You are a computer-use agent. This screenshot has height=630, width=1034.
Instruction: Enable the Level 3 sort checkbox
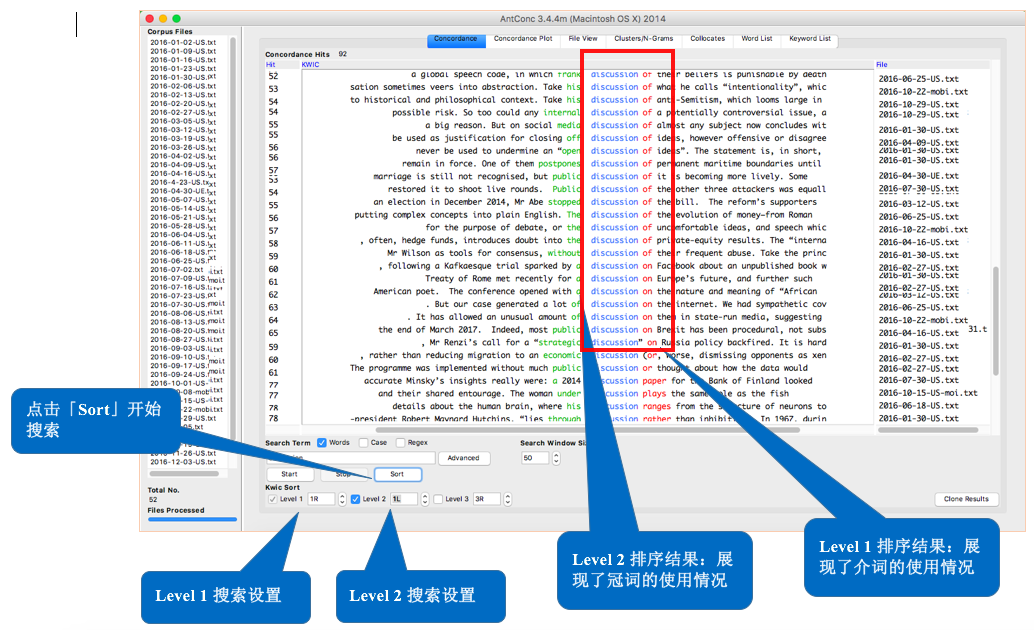pyautogui.click(x=438, y=499)
